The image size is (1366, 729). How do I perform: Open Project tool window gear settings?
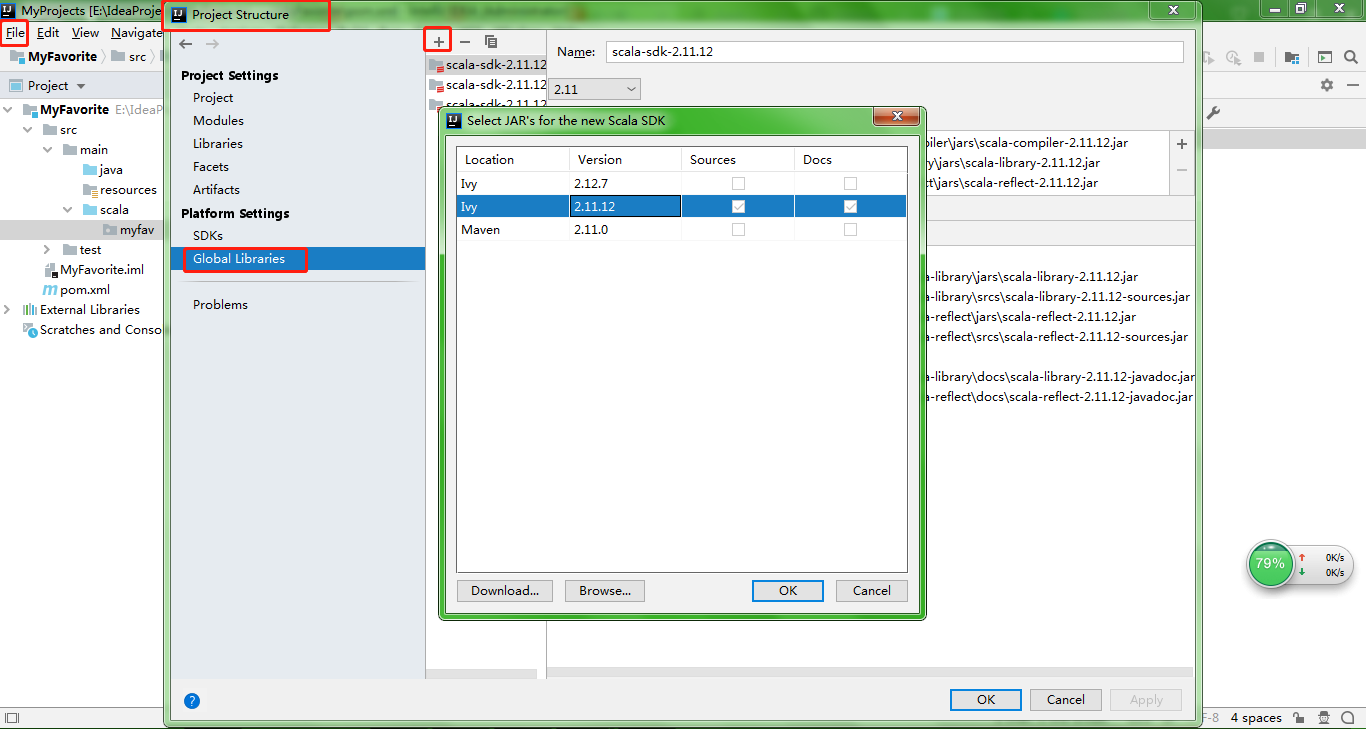[1327, 86]
